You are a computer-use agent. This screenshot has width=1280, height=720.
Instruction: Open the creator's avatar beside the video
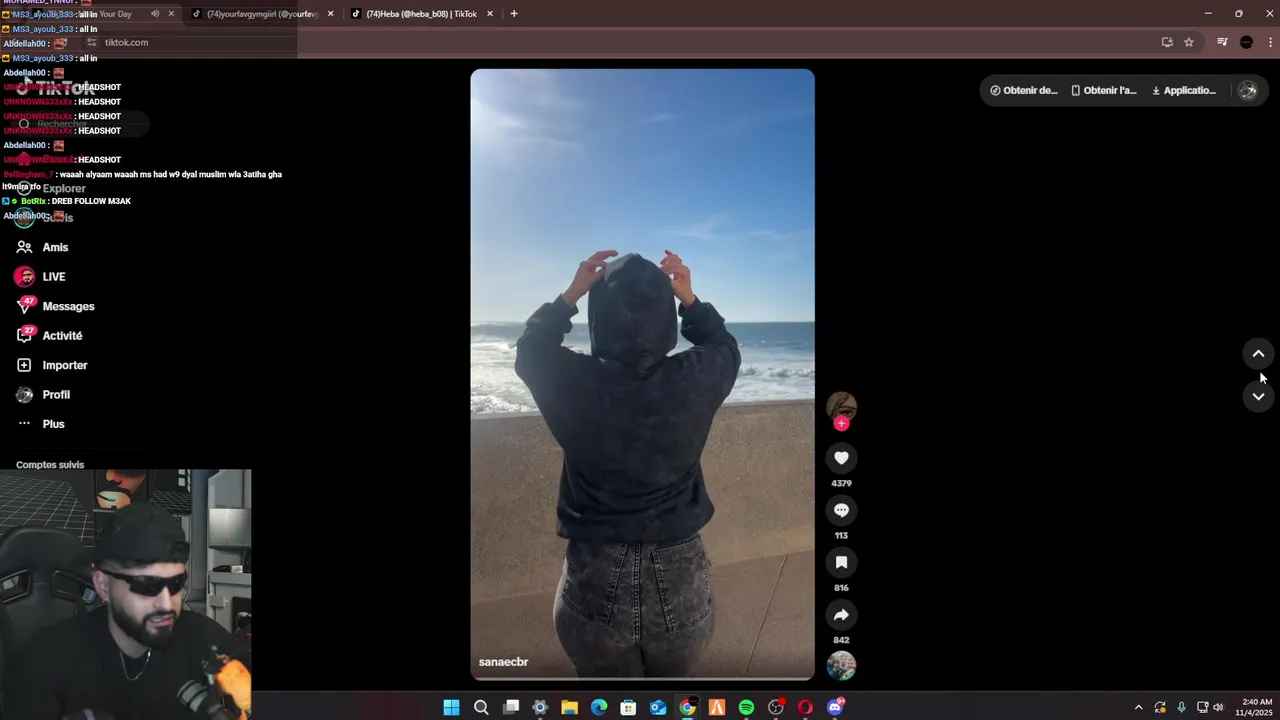pos(841,405)
